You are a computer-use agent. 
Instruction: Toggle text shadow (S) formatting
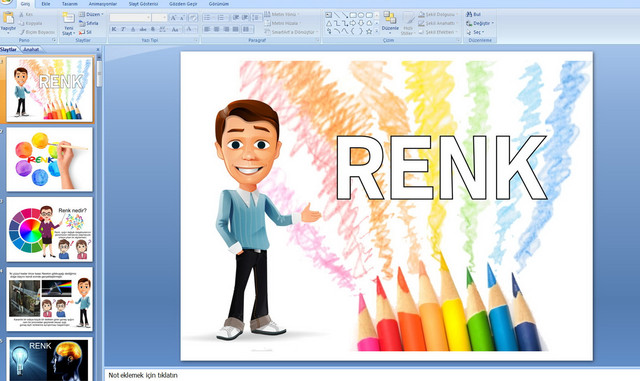[153, 29]
